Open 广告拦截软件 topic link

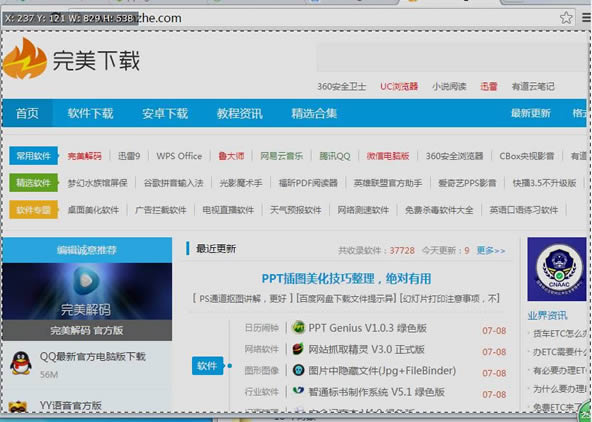(161, 210)
